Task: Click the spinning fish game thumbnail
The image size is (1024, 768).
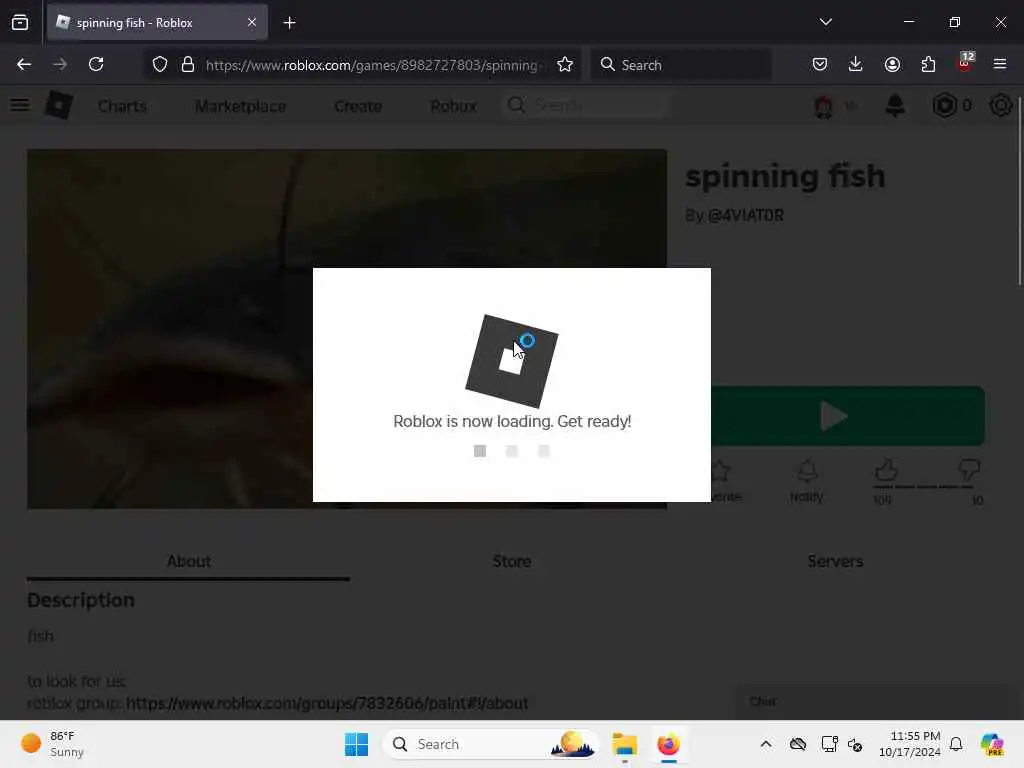Action: point(170,328)
